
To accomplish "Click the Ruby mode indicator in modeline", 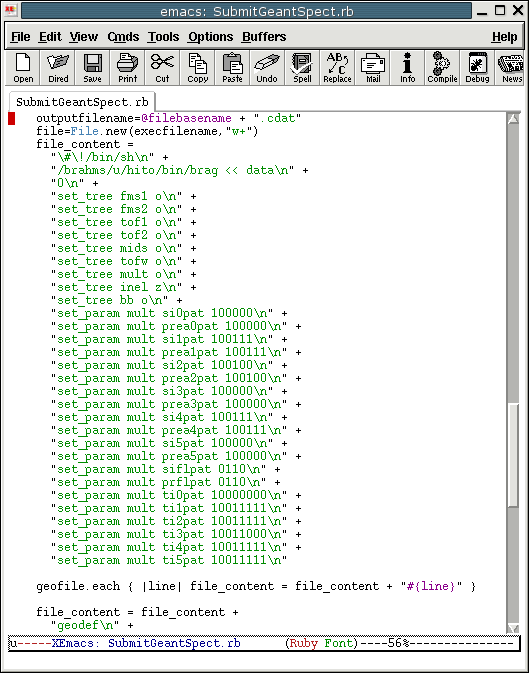I will 303,643.
